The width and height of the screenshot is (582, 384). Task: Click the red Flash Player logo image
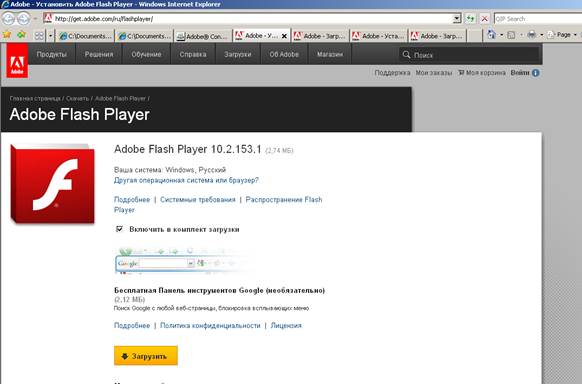pos(52,184)
